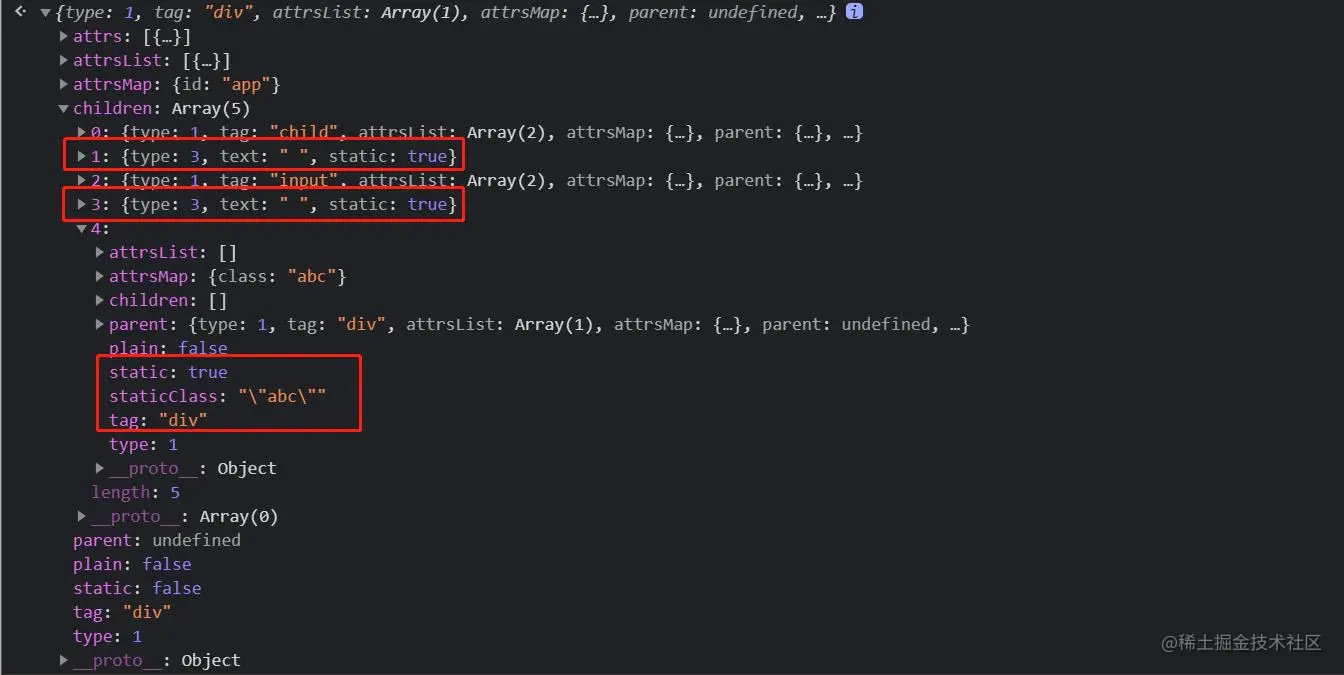Expand attrsMap with class "abc"

tap(99, 276)
